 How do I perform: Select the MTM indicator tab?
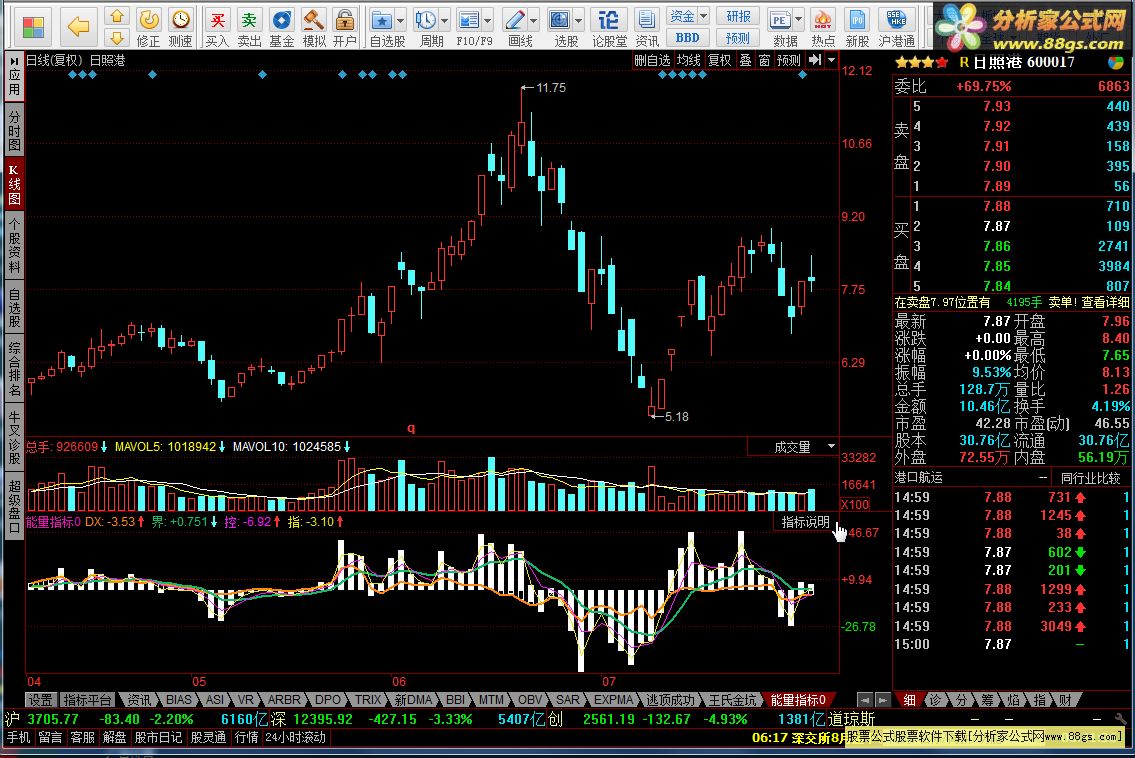tap(491, 700)
